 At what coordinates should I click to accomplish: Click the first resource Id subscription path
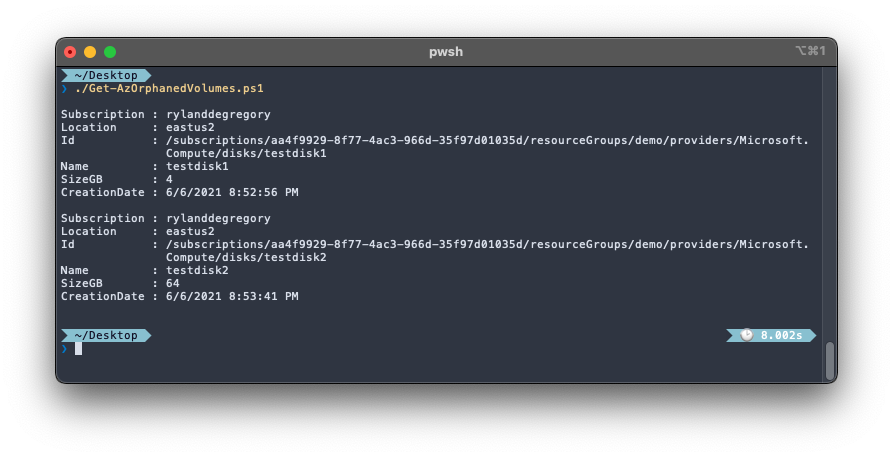[487, 146]
